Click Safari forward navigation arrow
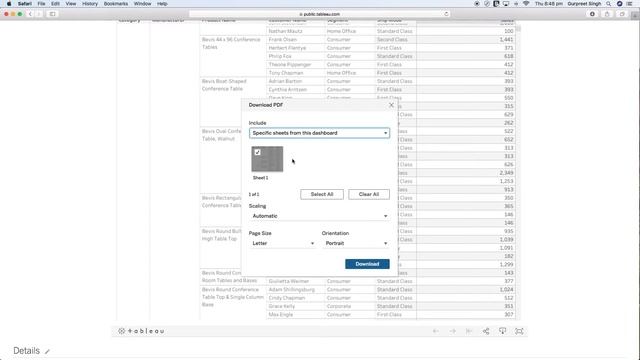 [39, 14]
